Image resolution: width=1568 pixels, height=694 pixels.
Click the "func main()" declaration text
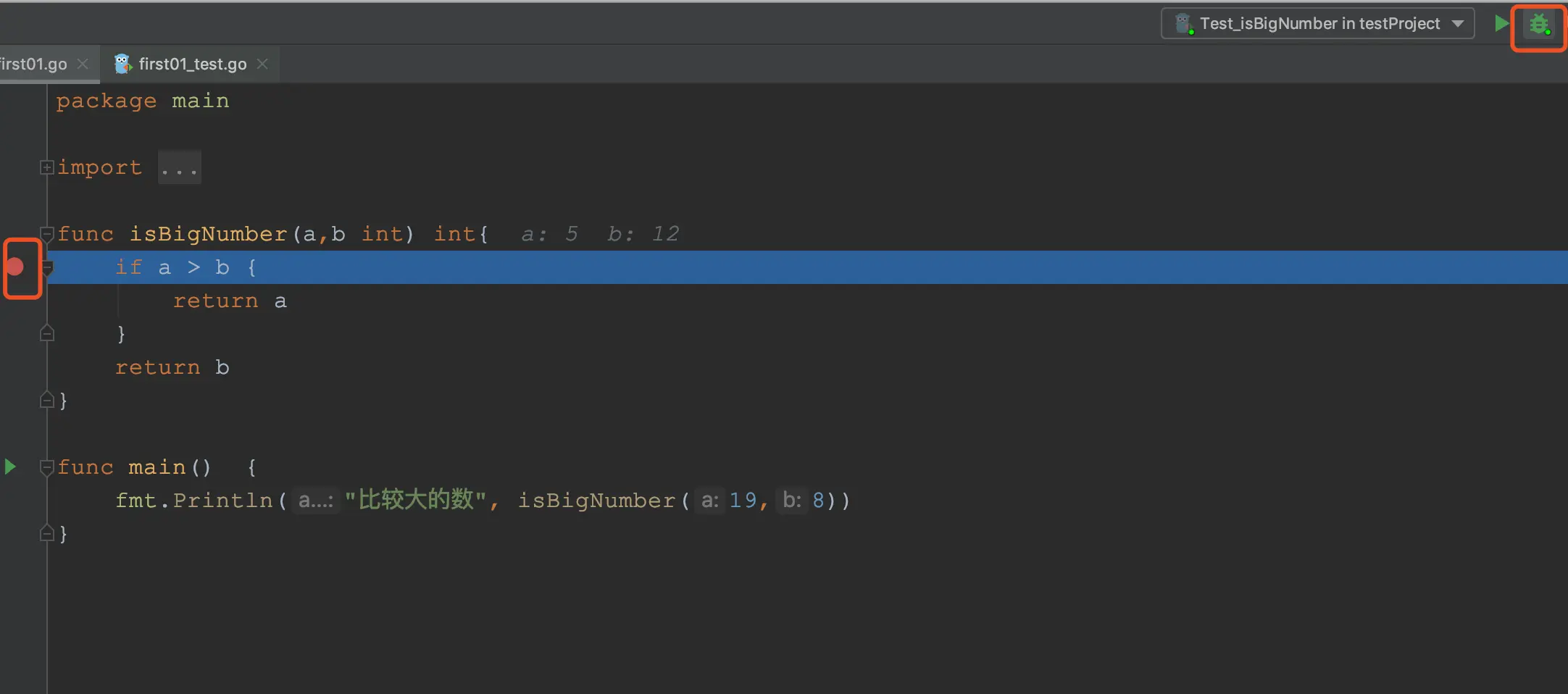coord(134,467)
